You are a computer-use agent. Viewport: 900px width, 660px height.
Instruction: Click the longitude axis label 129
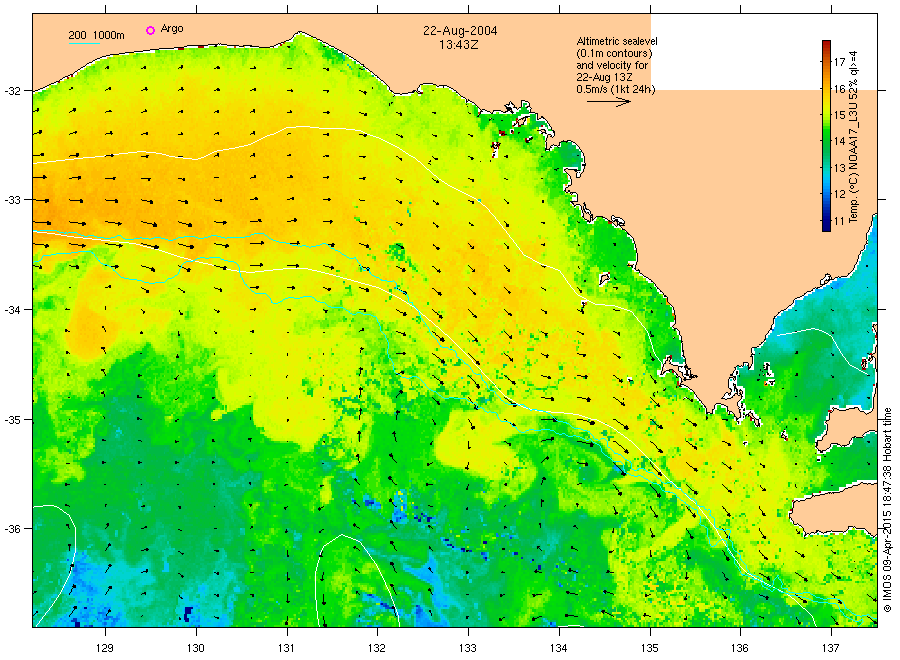pyautogui.click(x=105, y=648)
